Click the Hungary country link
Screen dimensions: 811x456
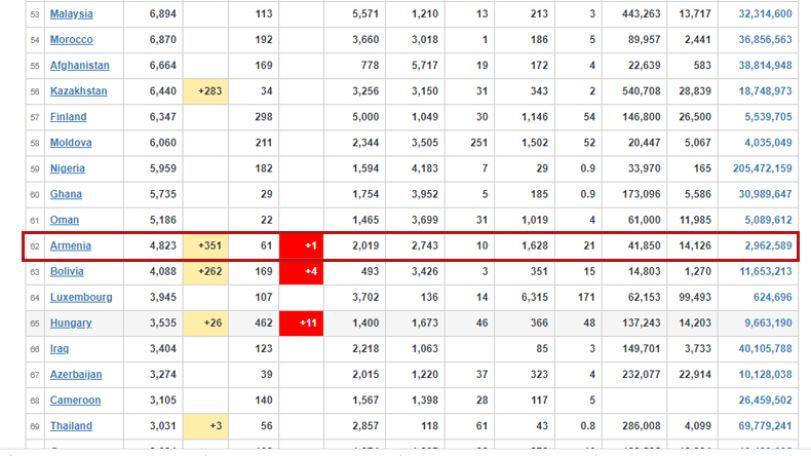click(x=71, y=324)
